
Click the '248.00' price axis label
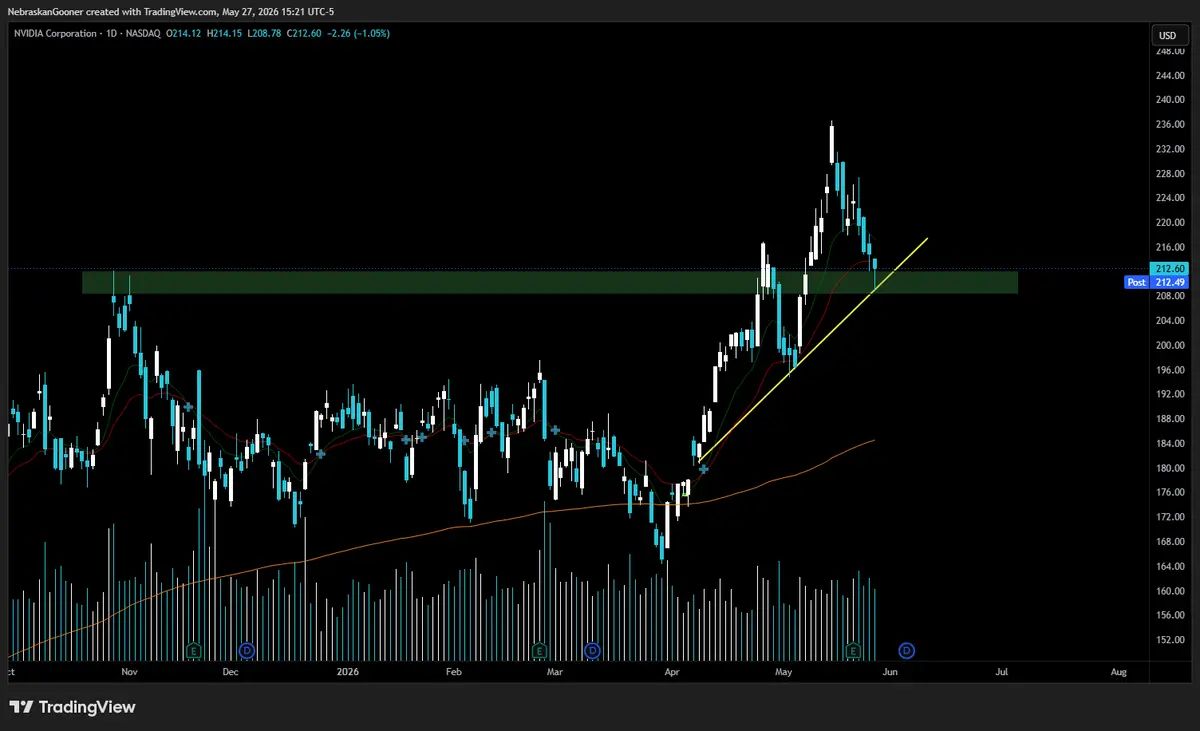tap(1170, 52)
